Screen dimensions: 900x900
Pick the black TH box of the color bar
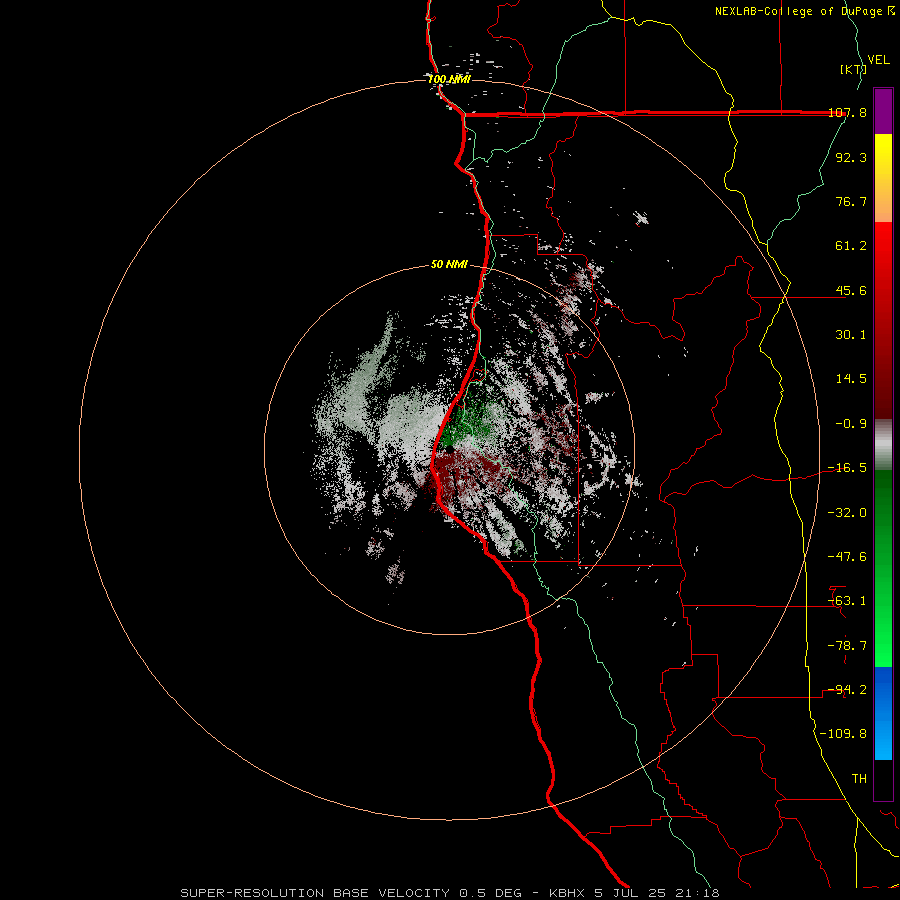coord(883,779)
